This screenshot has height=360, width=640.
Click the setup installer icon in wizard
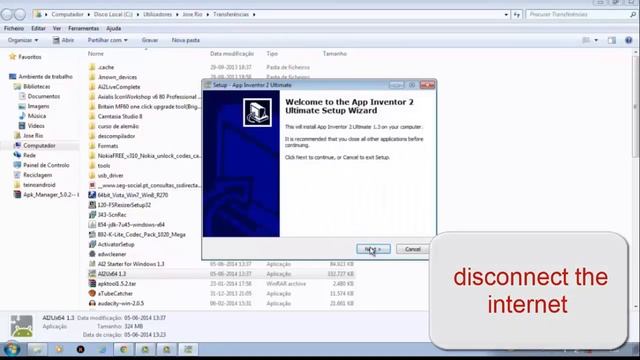[x=257, y=113]
